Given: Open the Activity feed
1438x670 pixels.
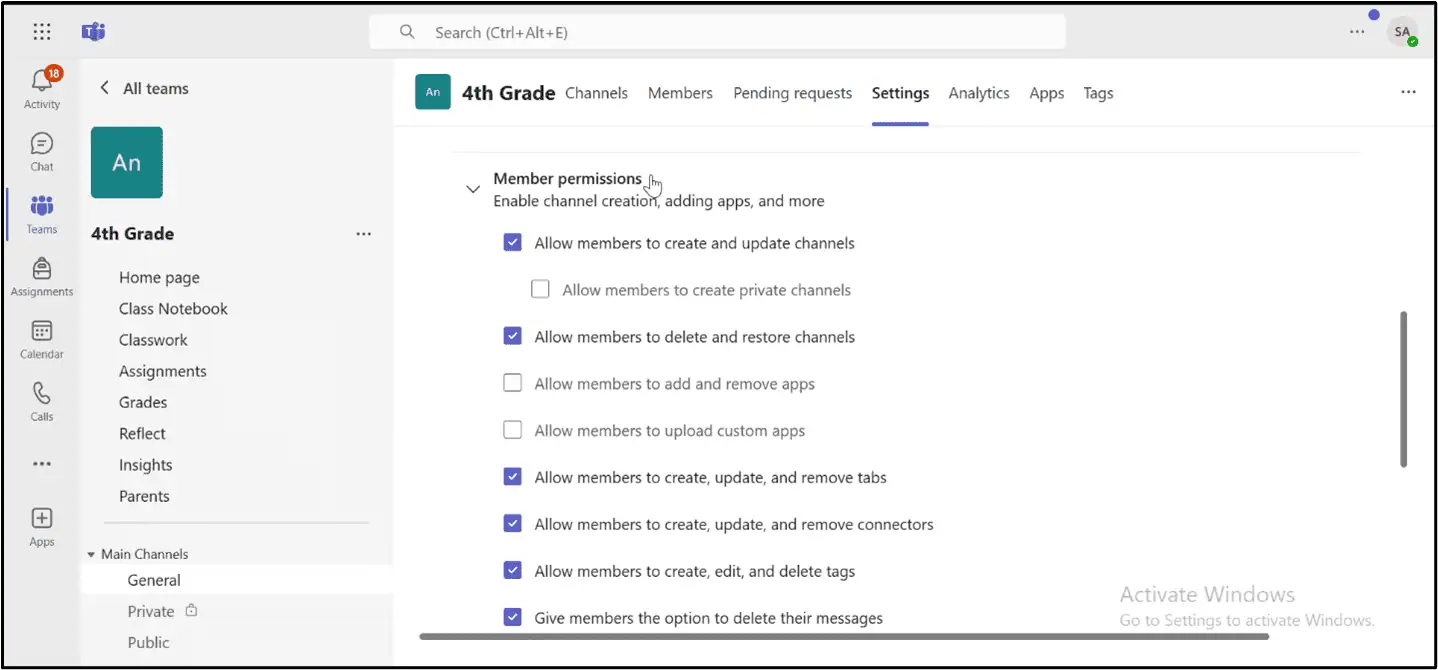Looking at the screenshot, I should (41, 85).
